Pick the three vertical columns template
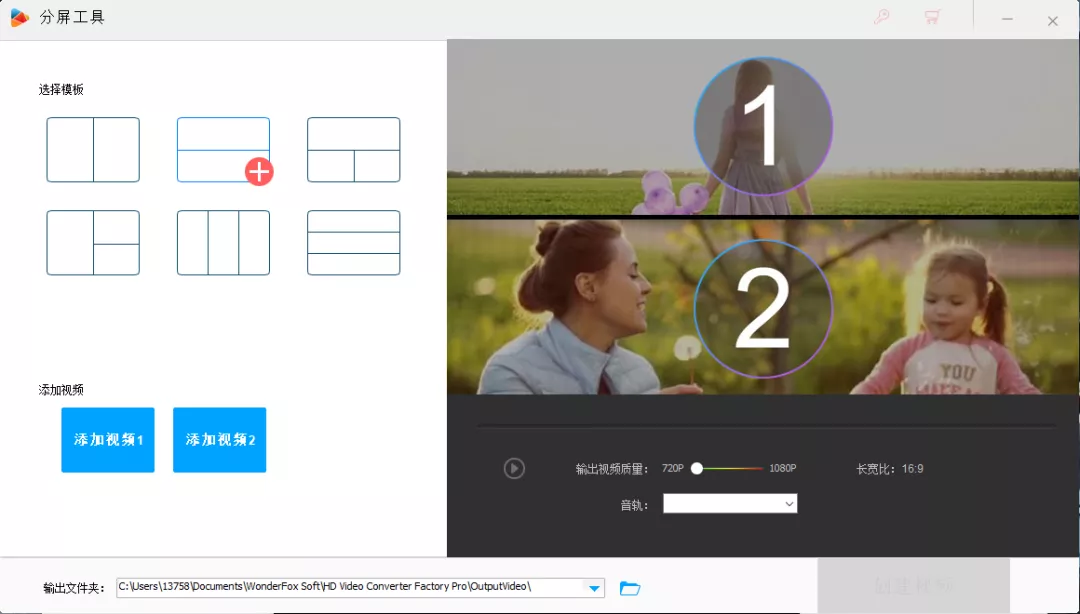The height and width of the screenshot is (614, 1080). click(223, 243)
